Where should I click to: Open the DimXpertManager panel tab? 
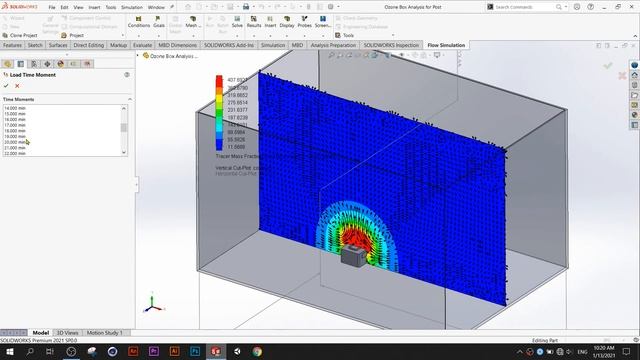(x=47, y=64)
